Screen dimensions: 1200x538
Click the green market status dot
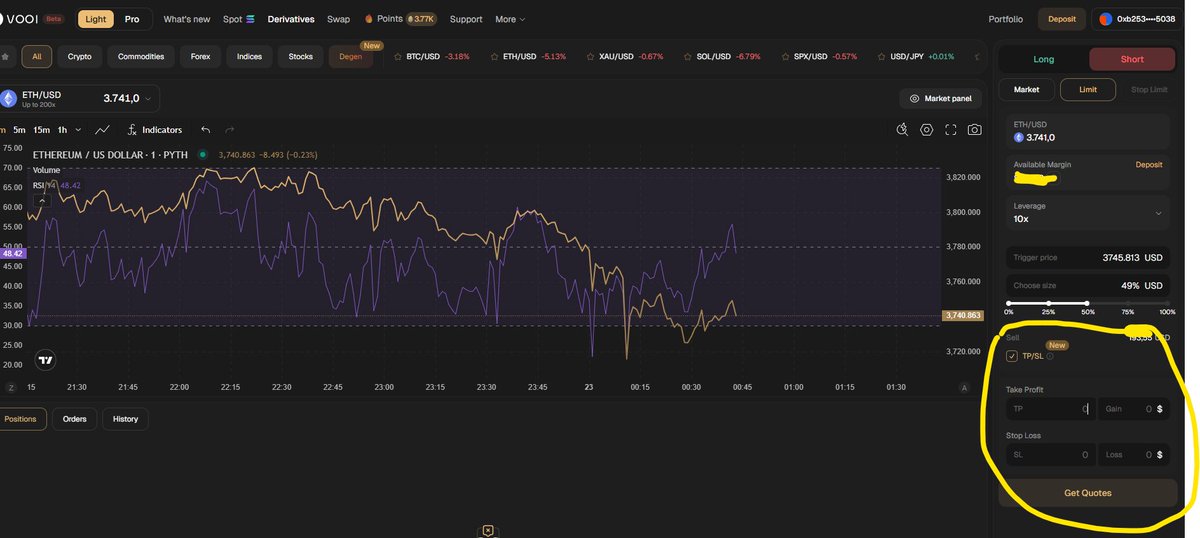(x=202, y=154)
